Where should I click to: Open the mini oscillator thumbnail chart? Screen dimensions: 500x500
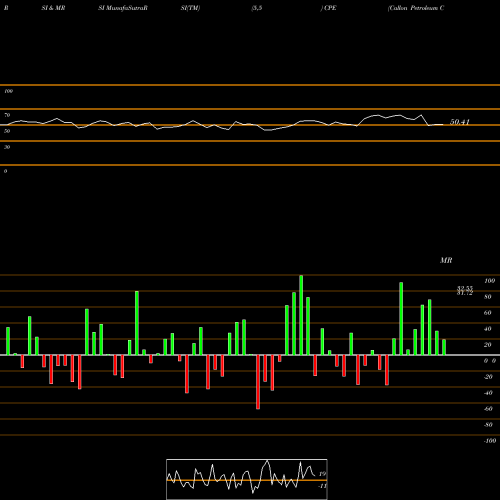coord(247,479)
